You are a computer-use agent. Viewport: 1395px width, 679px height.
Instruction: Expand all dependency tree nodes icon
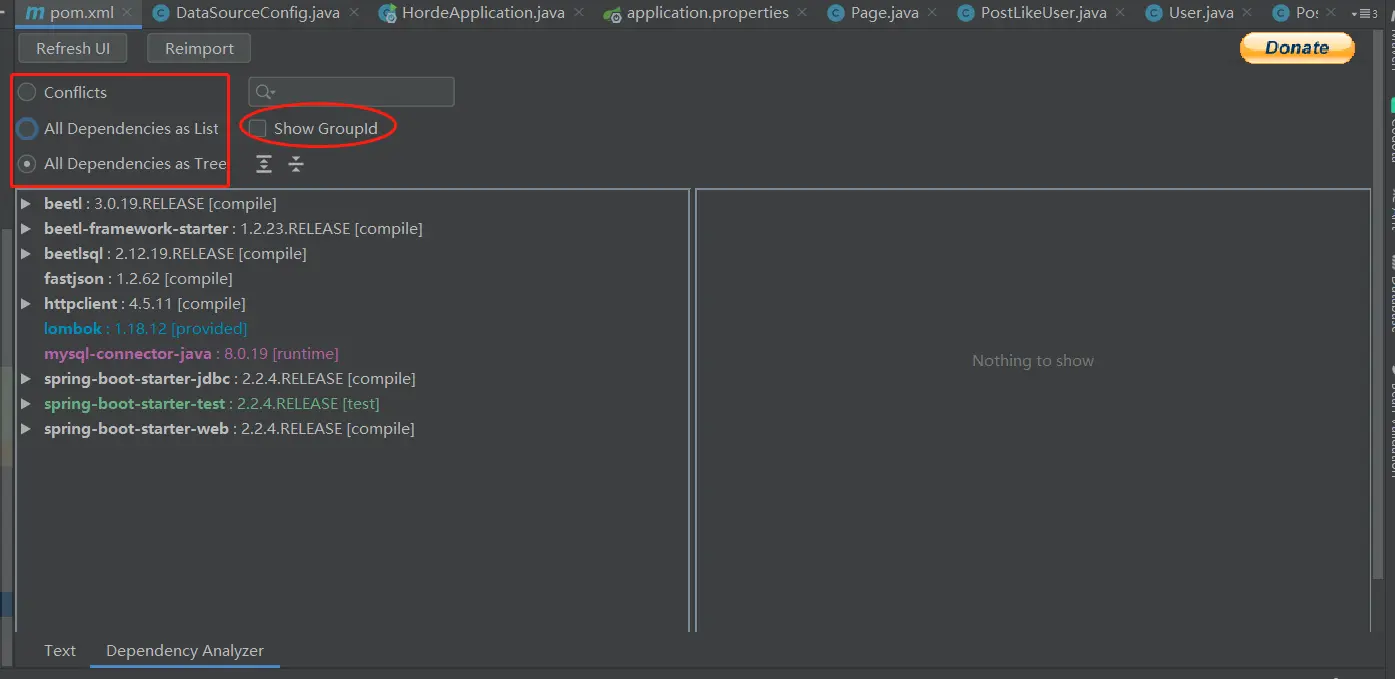pos(264,164)
